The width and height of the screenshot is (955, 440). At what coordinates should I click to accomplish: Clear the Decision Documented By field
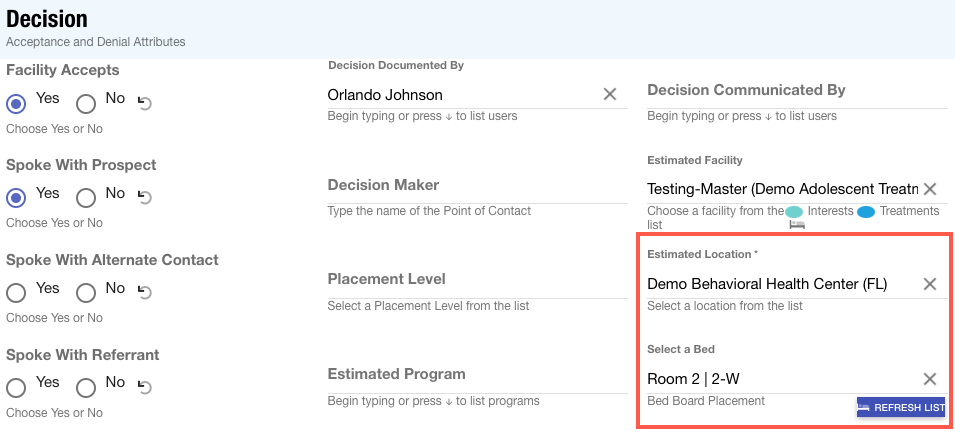609,94
